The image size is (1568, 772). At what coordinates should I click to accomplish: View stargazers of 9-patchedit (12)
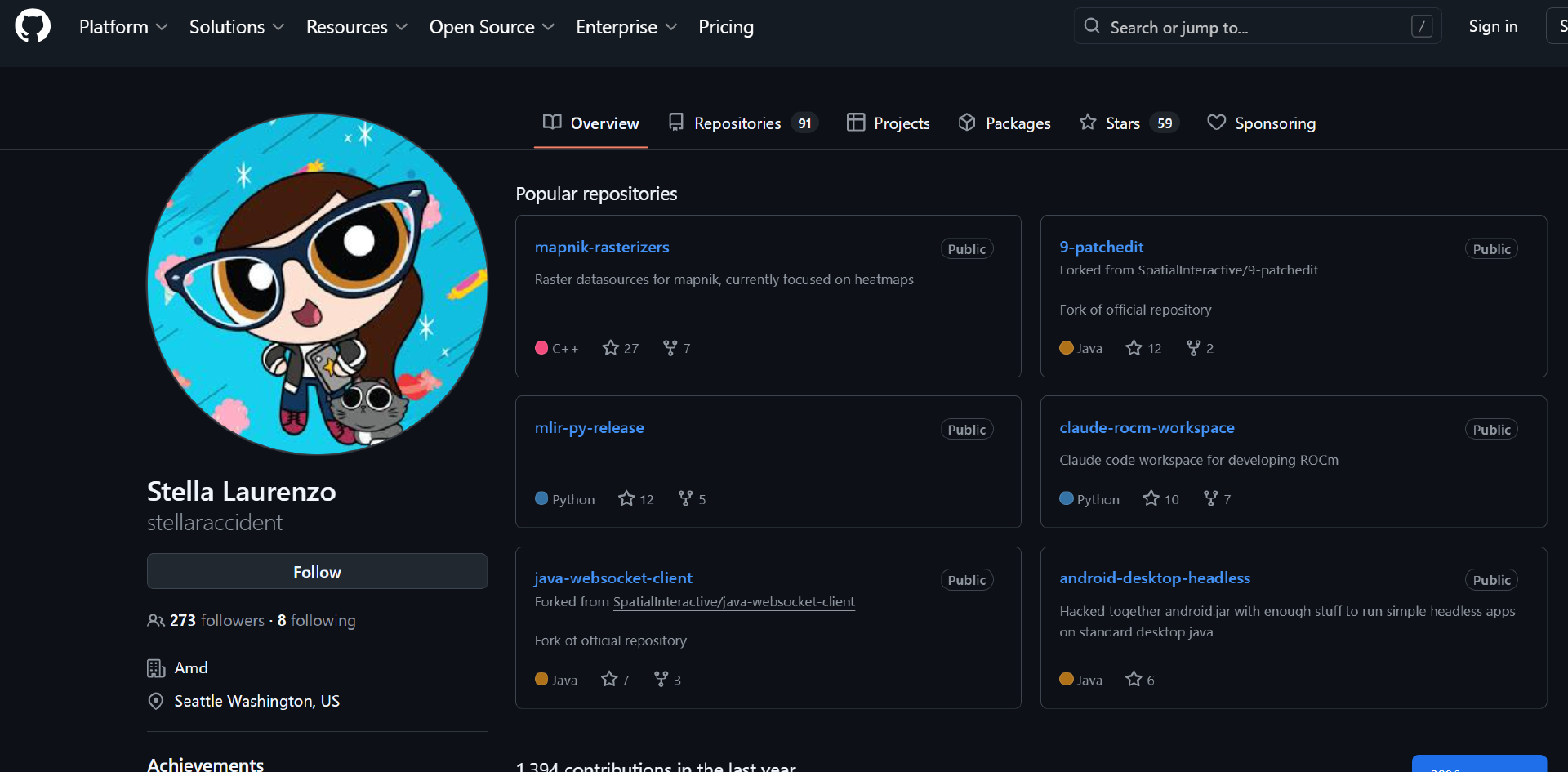(1143, 348)
